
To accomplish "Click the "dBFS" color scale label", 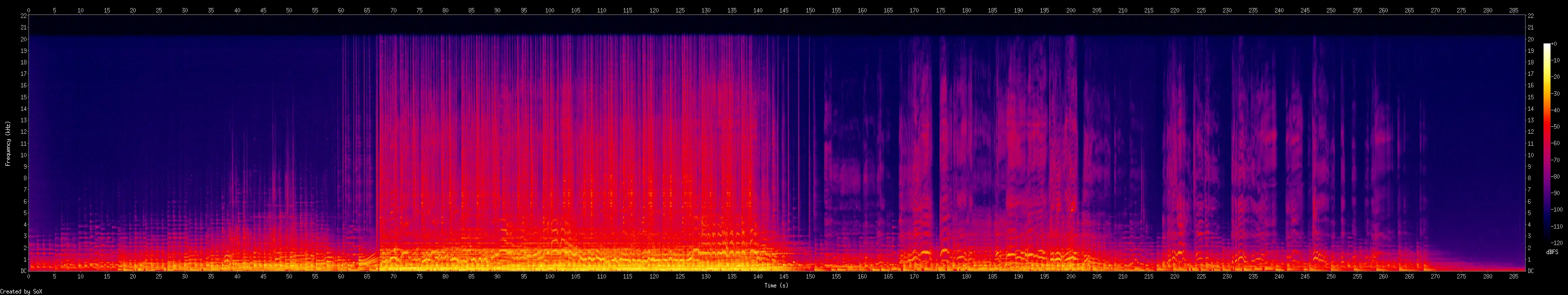I will tap(1552, 252).
